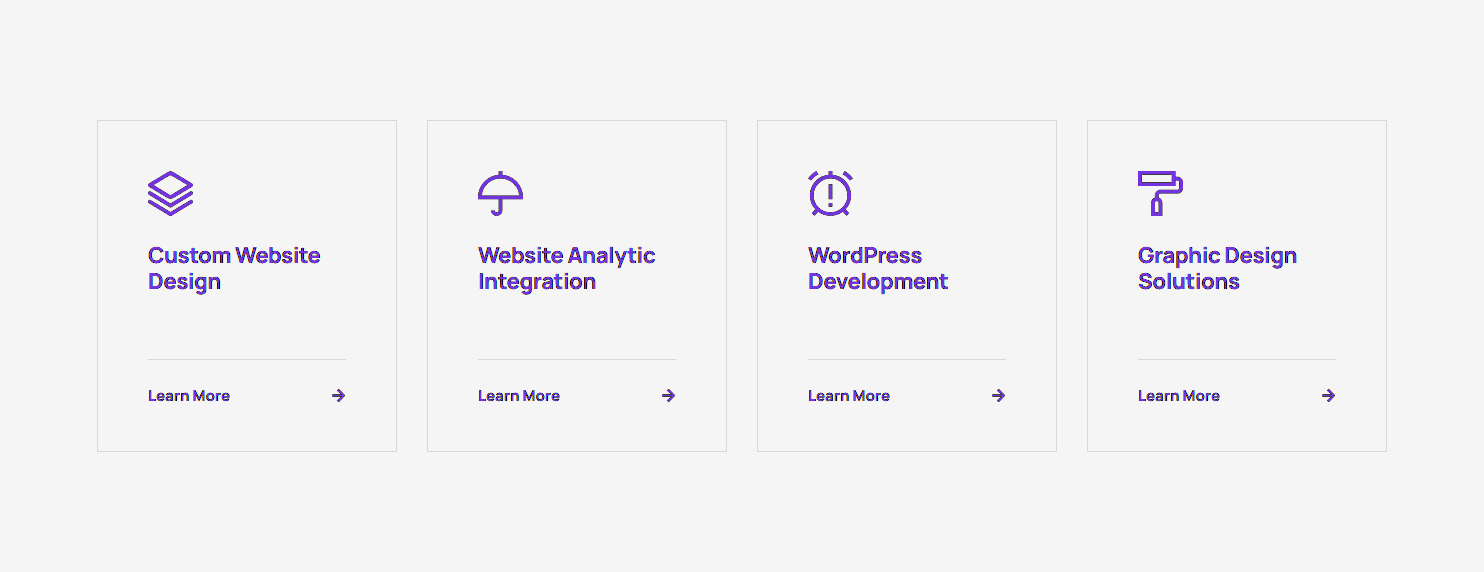
Task: Click the stacked layers icon
Action: pos(170,194)
